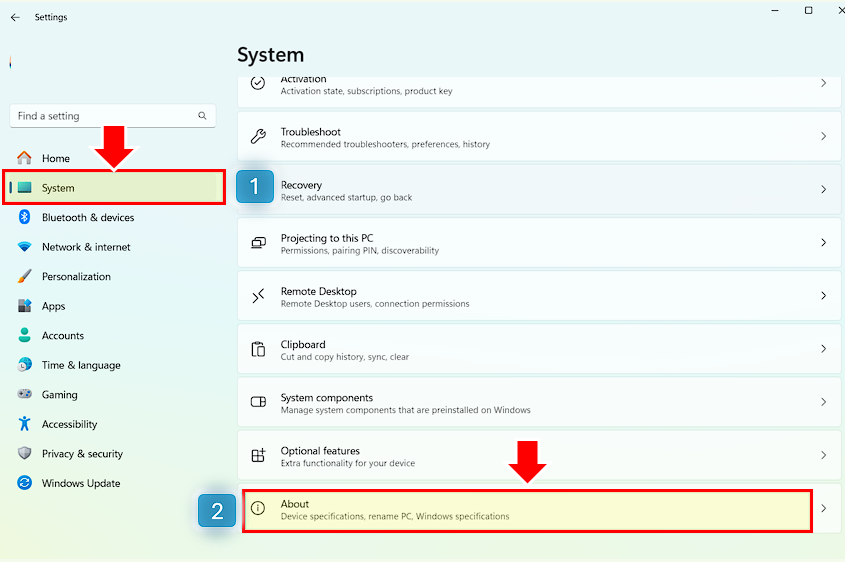The height and width of the screenshot is (562, 845).
Task: Open Accounts settings
Action: 113,335
